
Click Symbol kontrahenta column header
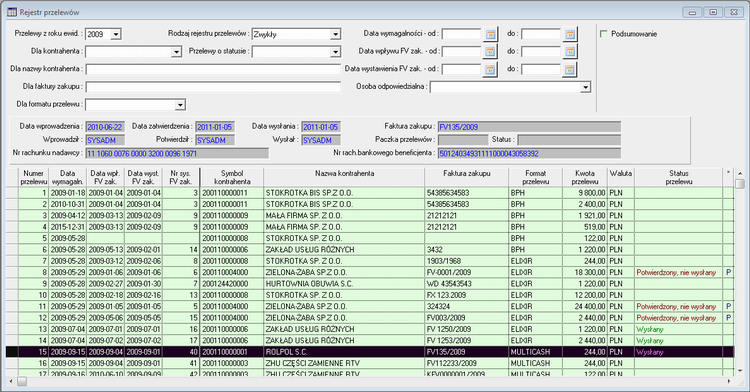click(232, 177)
